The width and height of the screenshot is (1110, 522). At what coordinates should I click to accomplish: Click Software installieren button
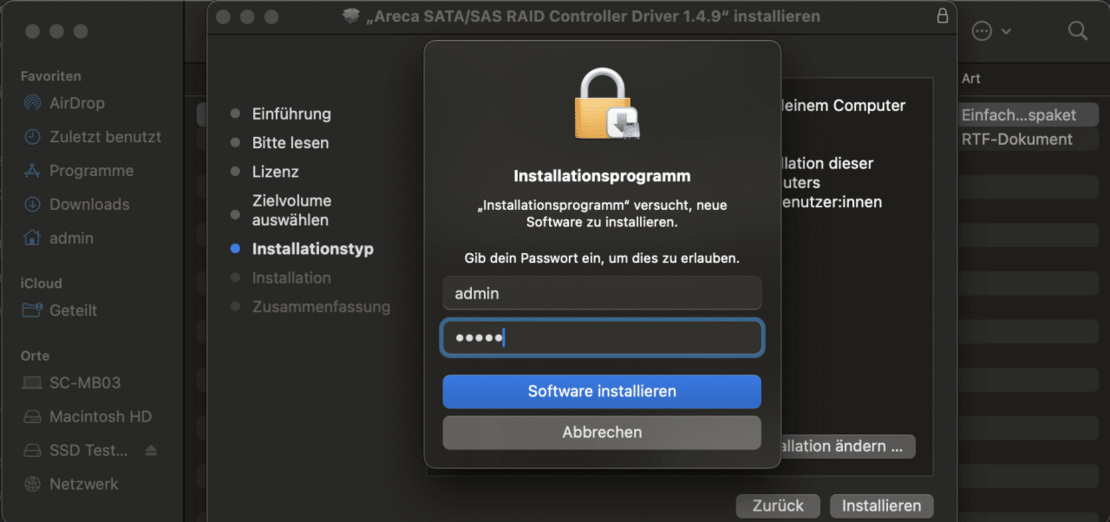tap(602, 392)
